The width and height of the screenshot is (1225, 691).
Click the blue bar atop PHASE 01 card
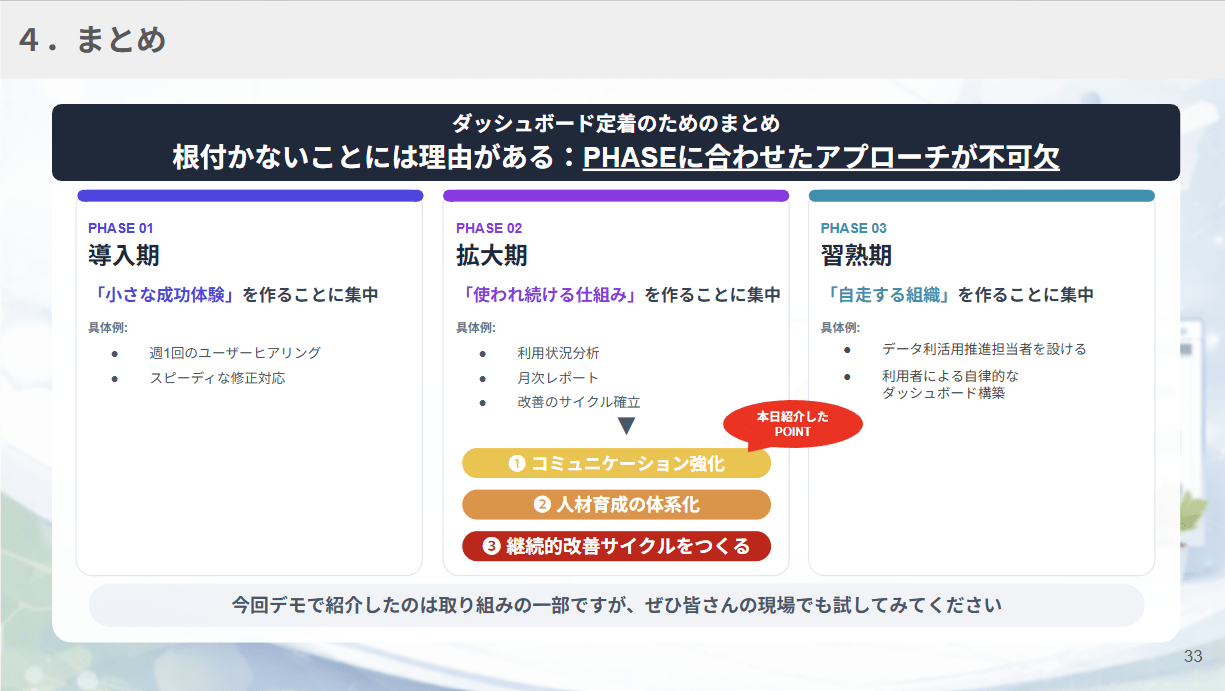point(250,196)
